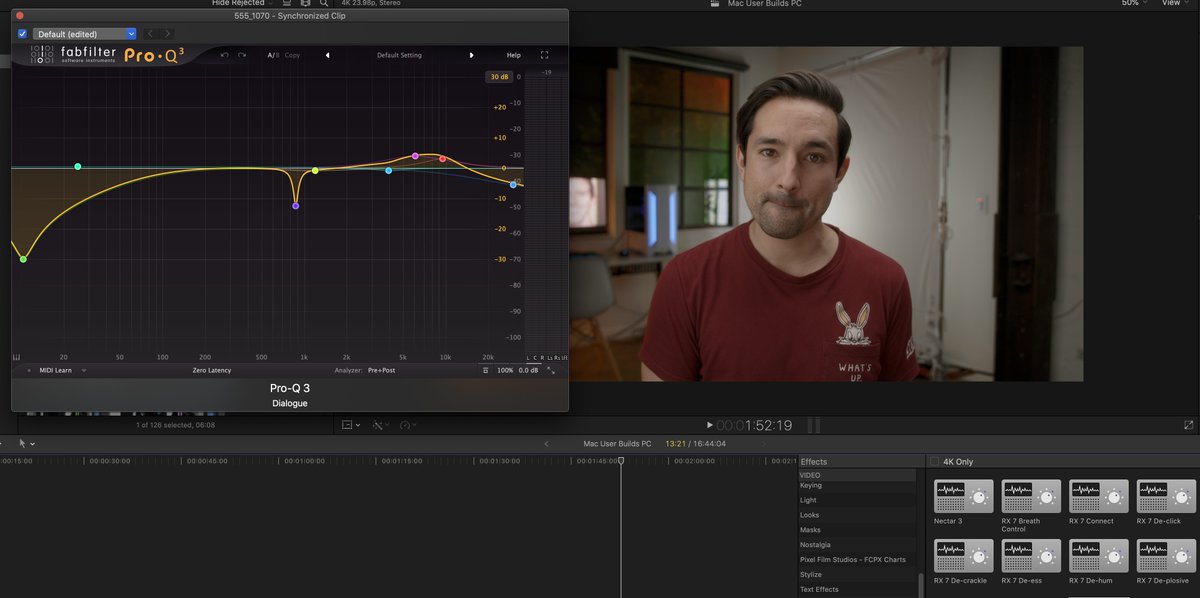Click the 00:01:52:19 viewer timecode display

click(754, 425)
